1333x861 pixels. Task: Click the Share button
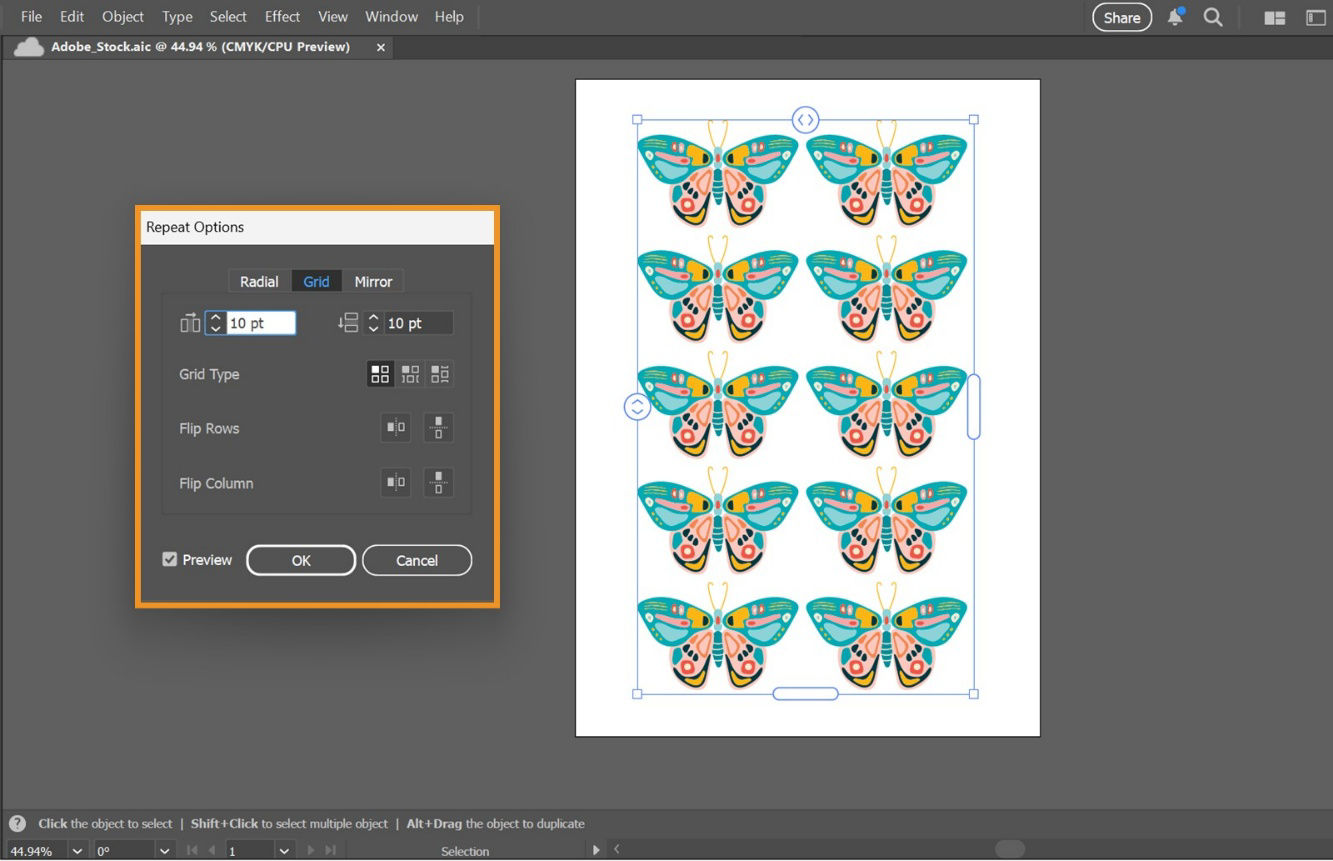click(1121, 17)
